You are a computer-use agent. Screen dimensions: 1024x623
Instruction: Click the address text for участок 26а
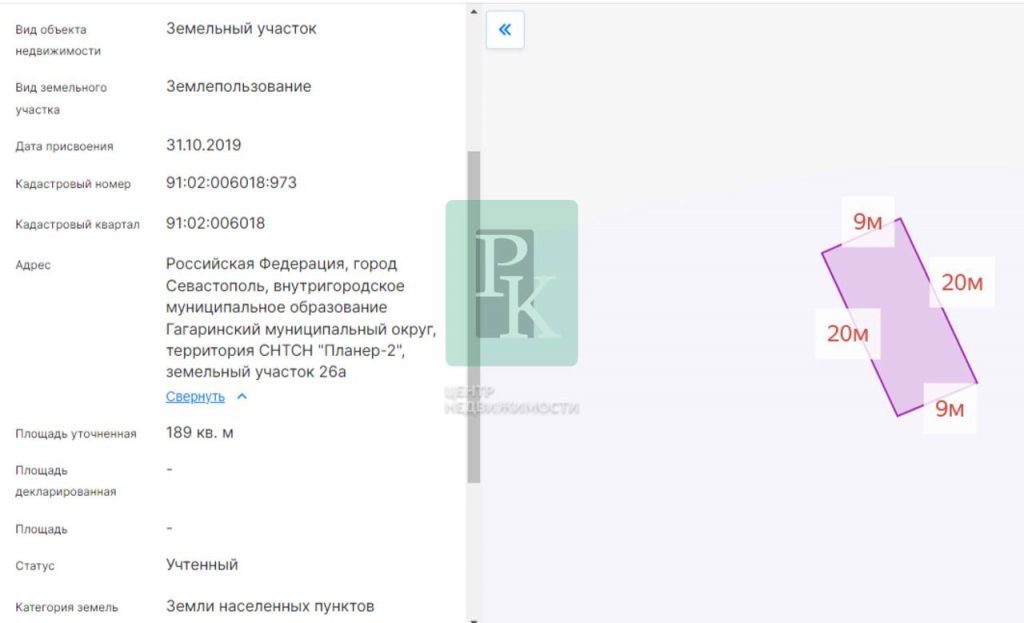301,318
